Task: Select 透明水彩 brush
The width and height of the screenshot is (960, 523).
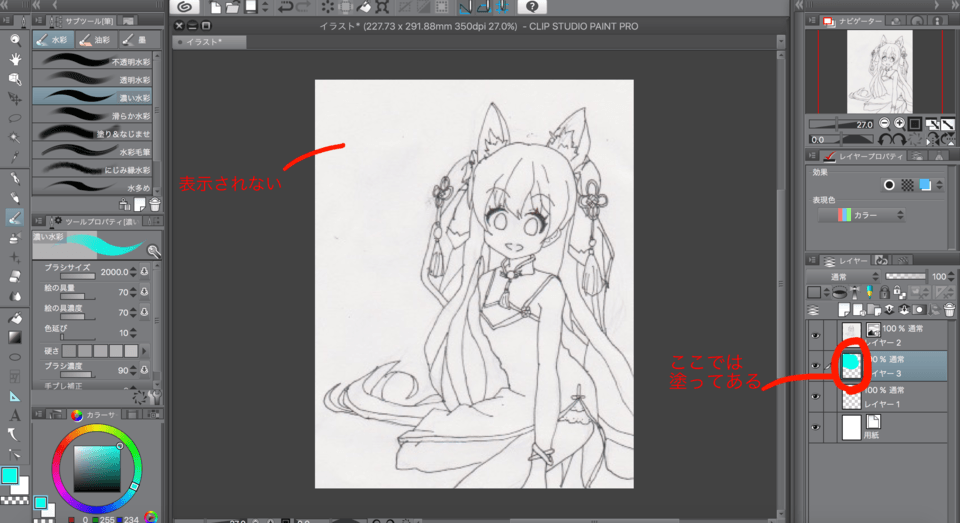Action: point(92,78)
